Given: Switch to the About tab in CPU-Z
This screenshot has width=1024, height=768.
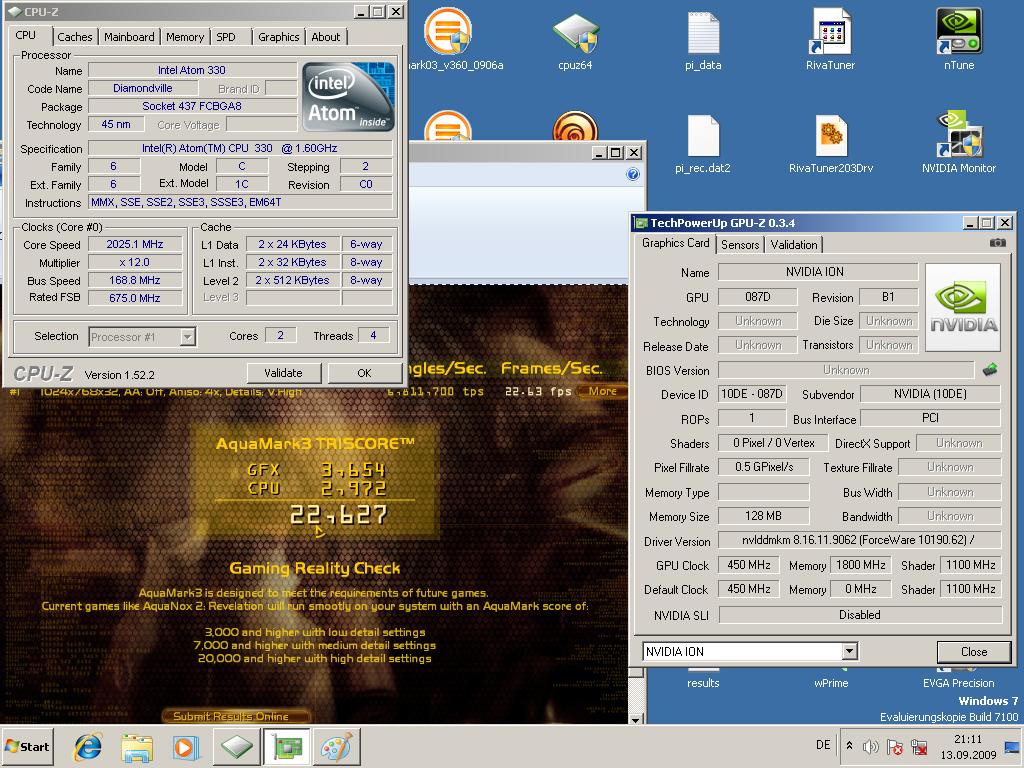Looking at the screenshot, I should point(326,37).
